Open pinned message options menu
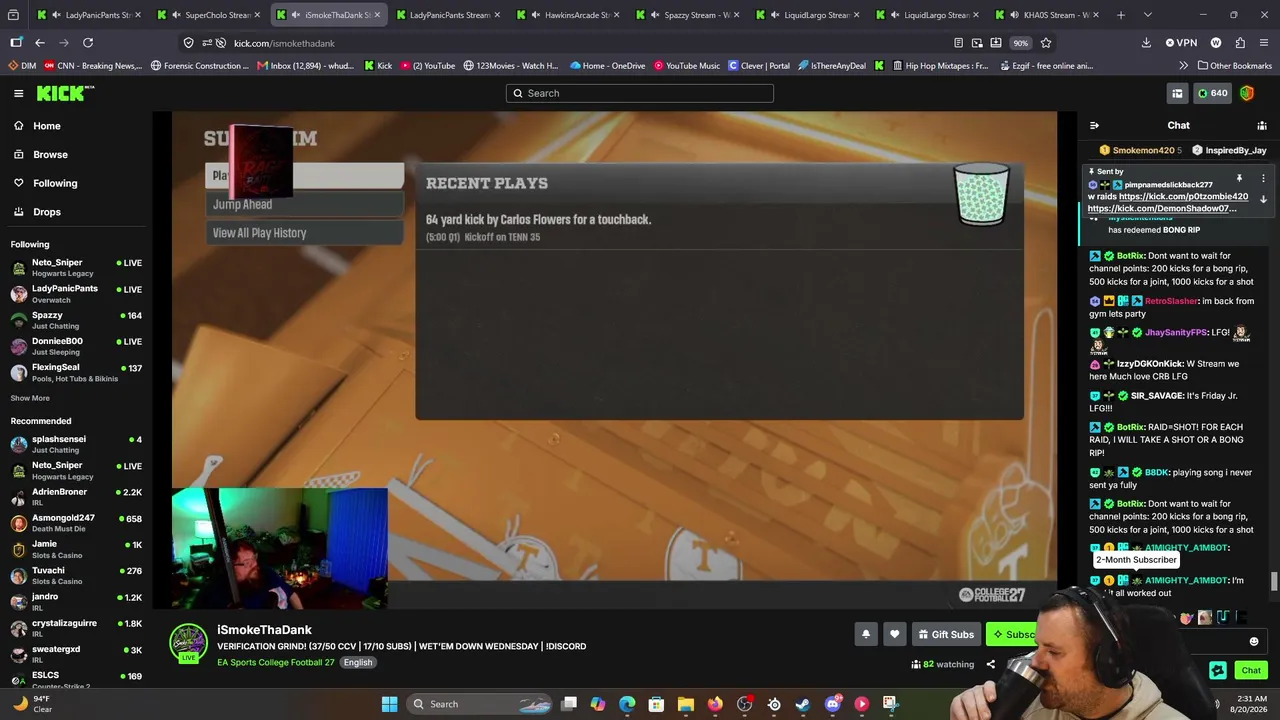The height and width of the screenshot is (720, 1280). (1263, 179)
